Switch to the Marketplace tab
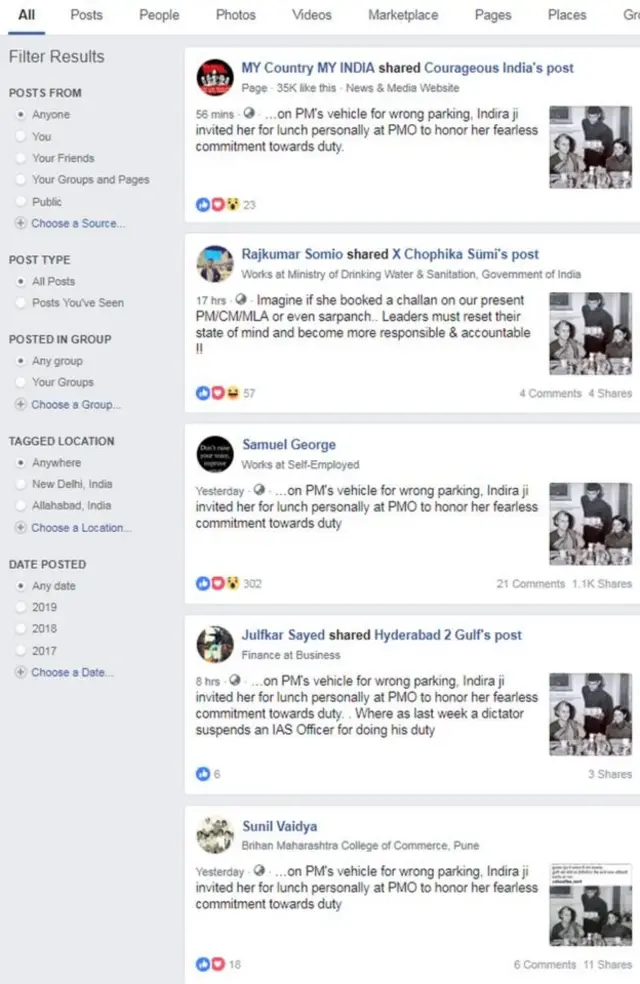 tap(403, 15)
